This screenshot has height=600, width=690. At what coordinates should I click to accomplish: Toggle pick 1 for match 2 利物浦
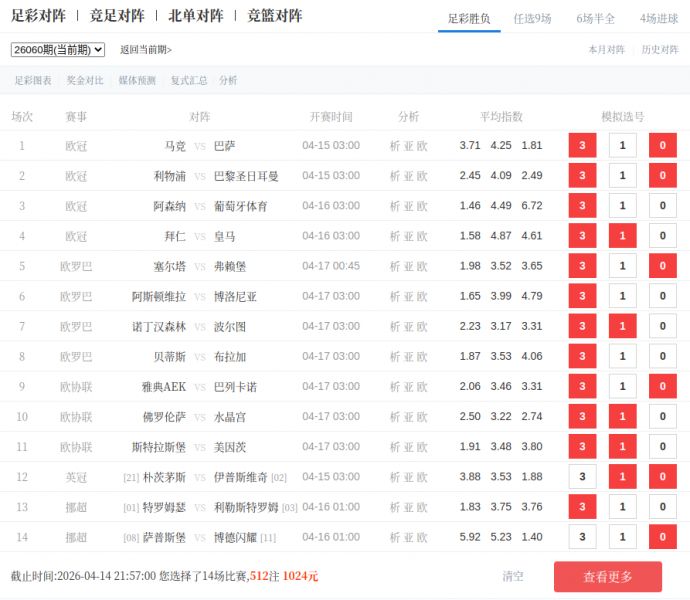622,176
